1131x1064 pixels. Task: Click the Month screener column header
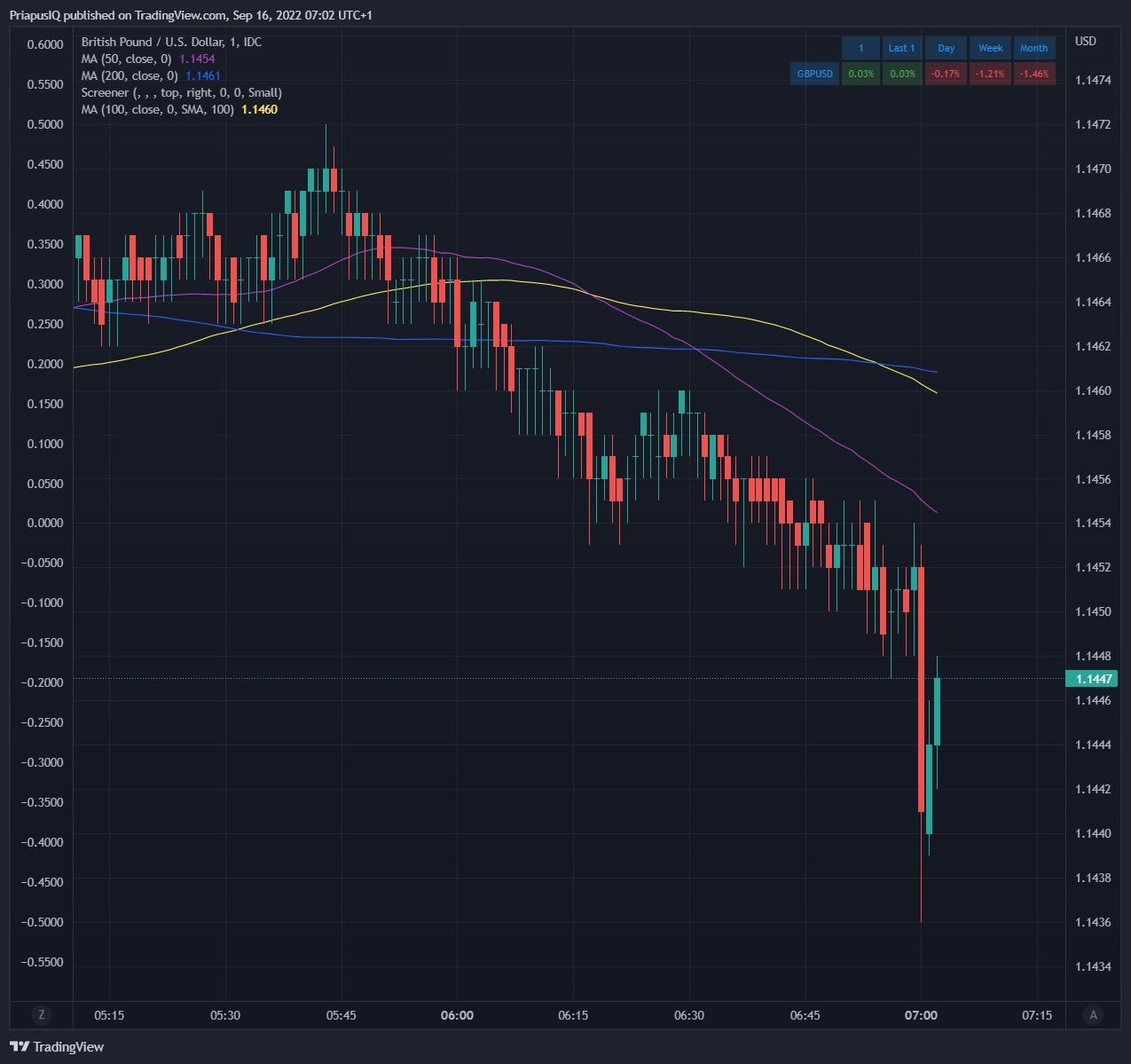(1034, 48)
